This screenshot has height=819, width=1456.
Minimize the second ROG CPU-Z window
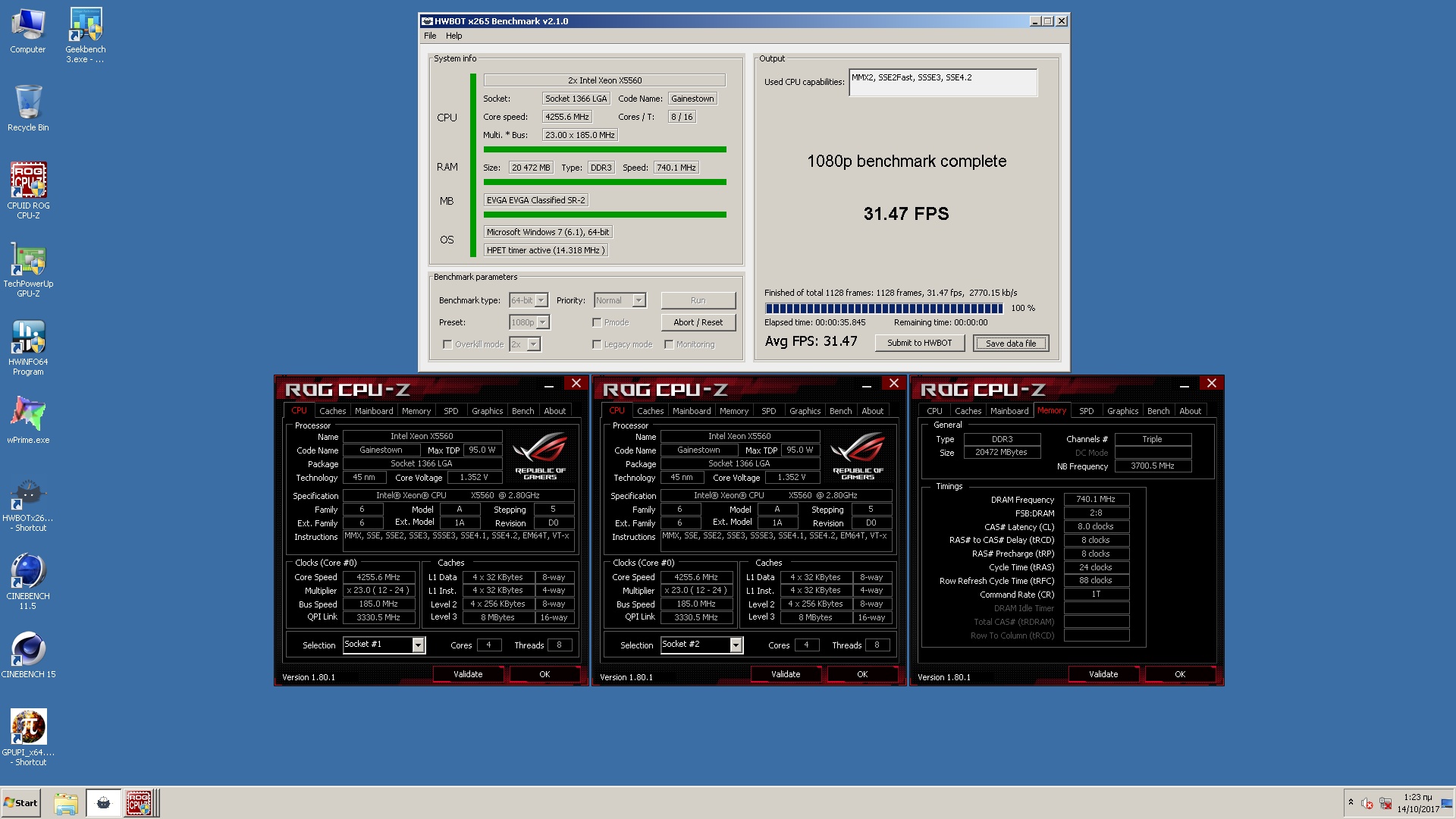click(x=866, y=386)
